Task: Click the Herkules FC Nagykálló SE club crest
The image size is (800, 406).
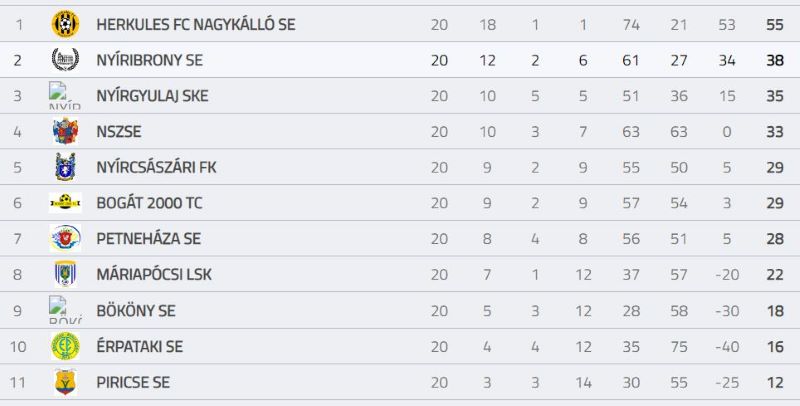Action: pos(65,24)
